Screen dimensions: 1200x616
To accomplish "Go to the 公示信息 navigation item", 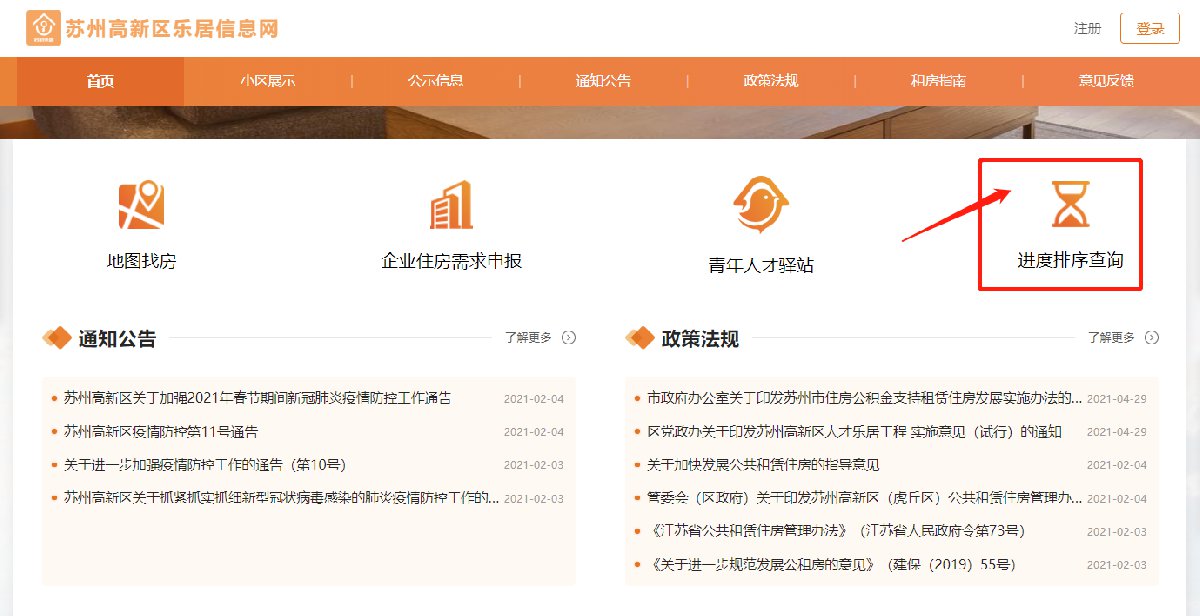I will click(x=435, y=81).
